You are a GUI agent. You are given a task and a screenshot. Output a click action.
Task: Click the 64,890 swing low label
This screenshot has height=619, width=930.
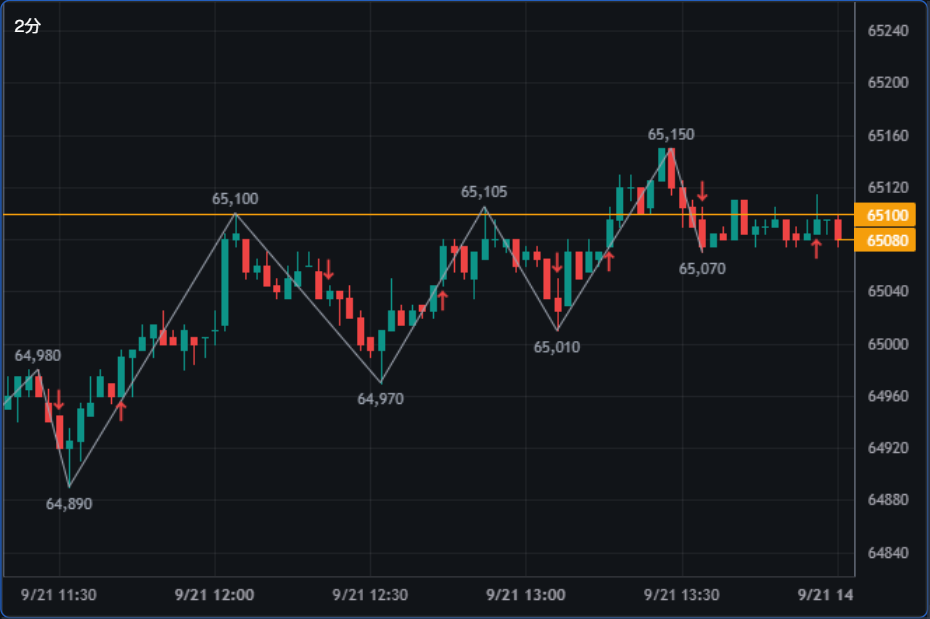point(69,504)
